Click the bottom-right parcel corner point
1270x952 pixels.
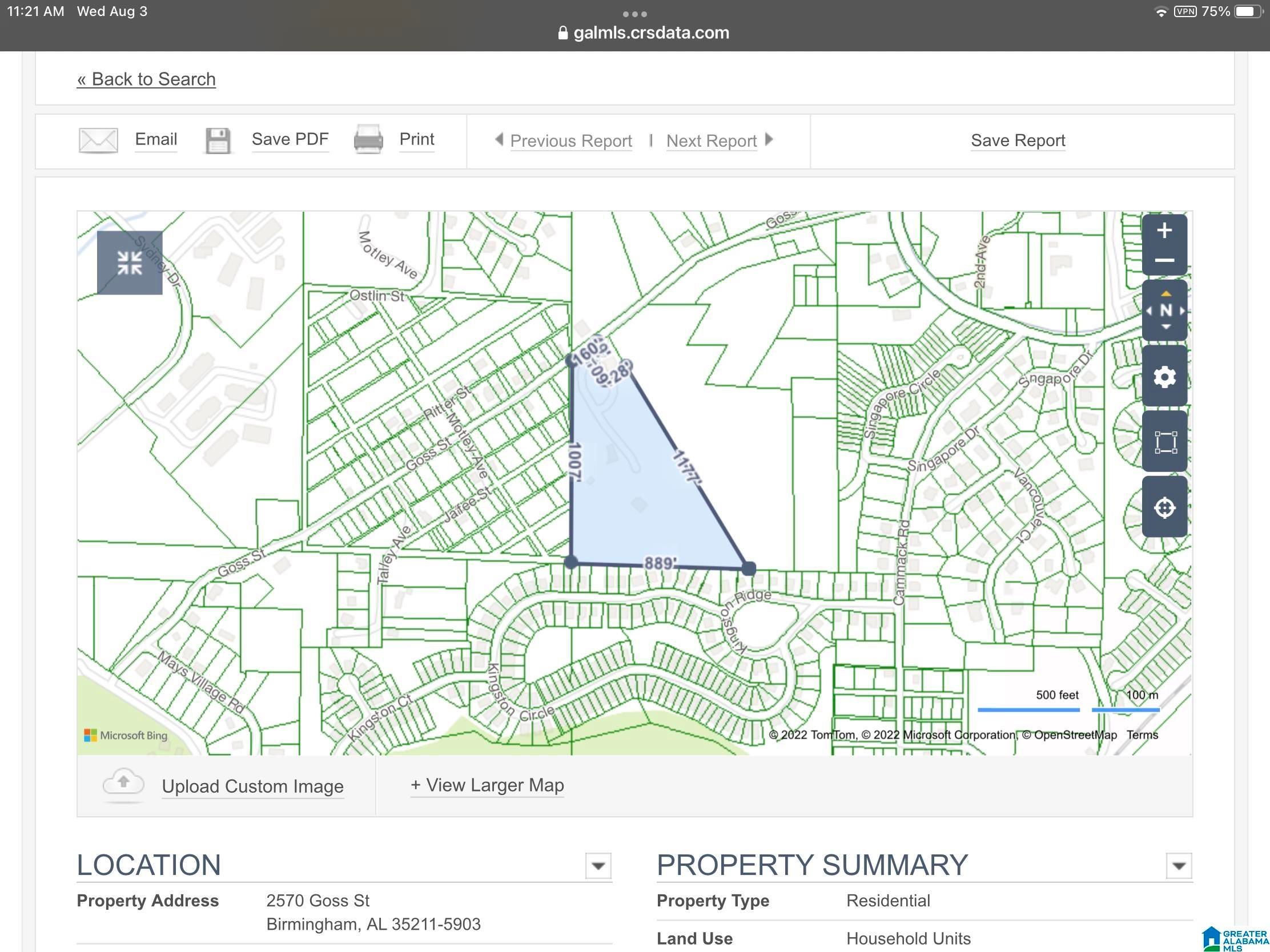[749, 568]
